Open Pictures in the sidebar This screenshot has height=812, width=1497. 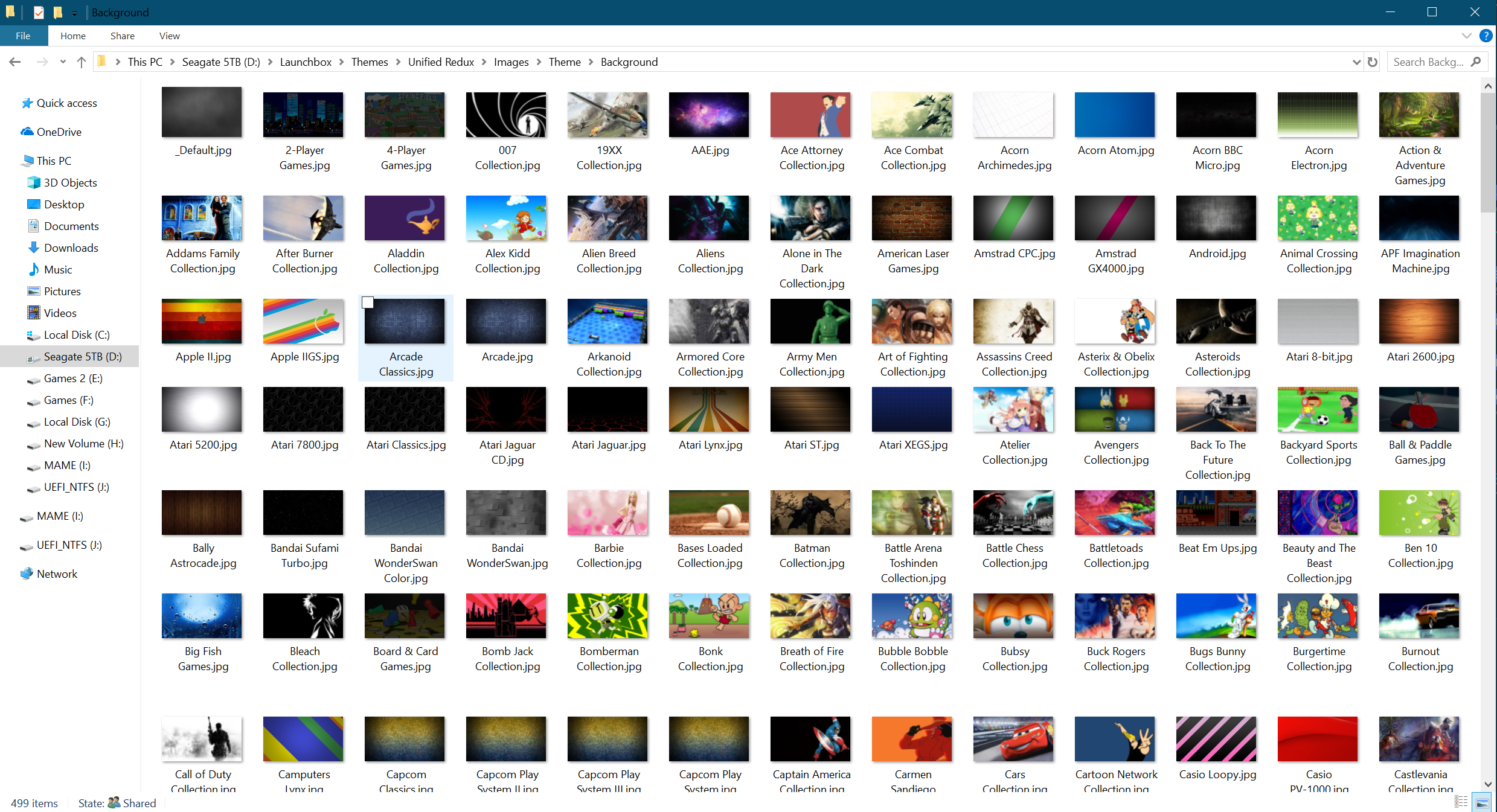point(62,292)
